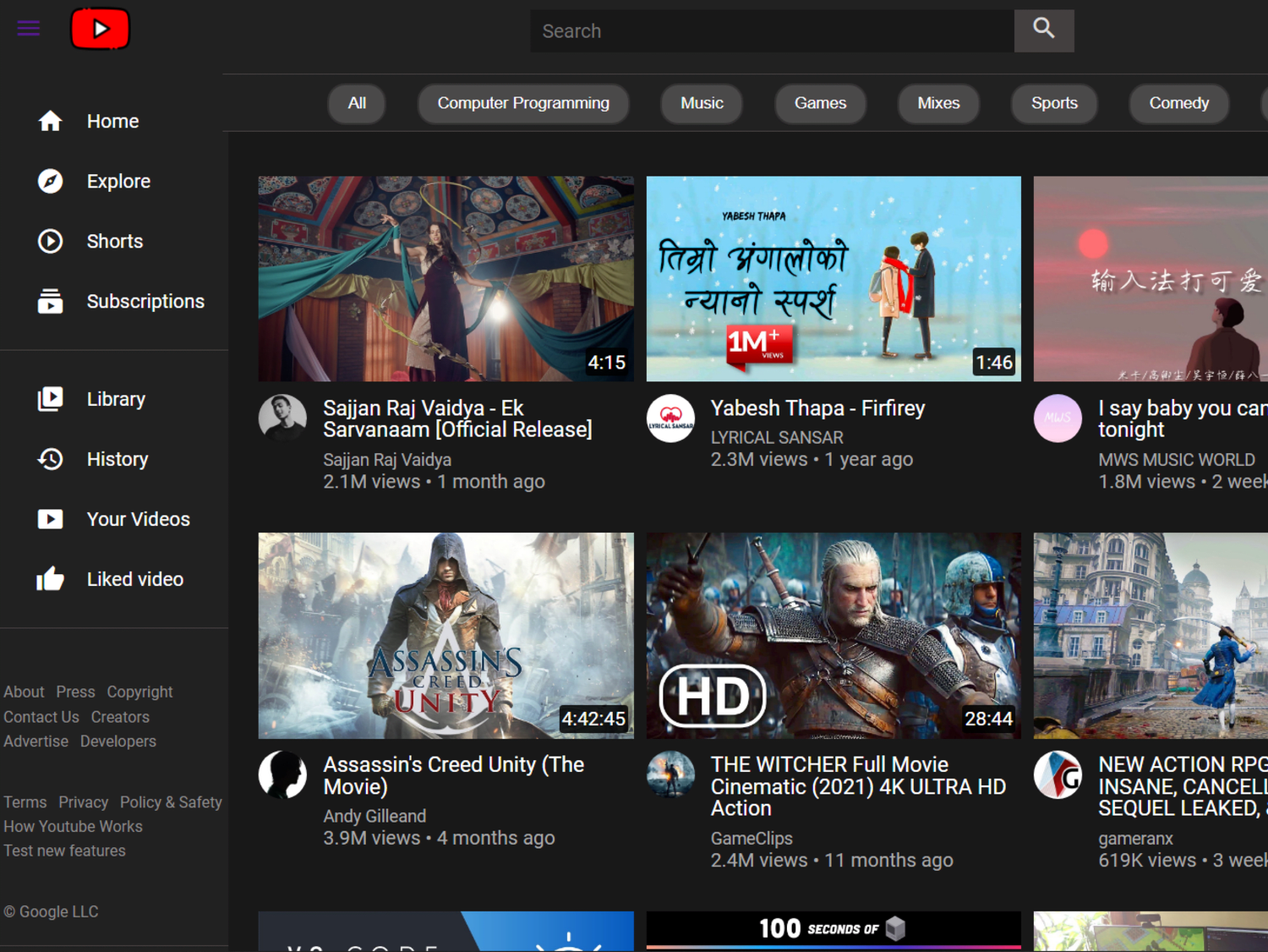The image size is (1268, 952).
Task: Open Explore in sidebar
Action: (x=118, y=181)
